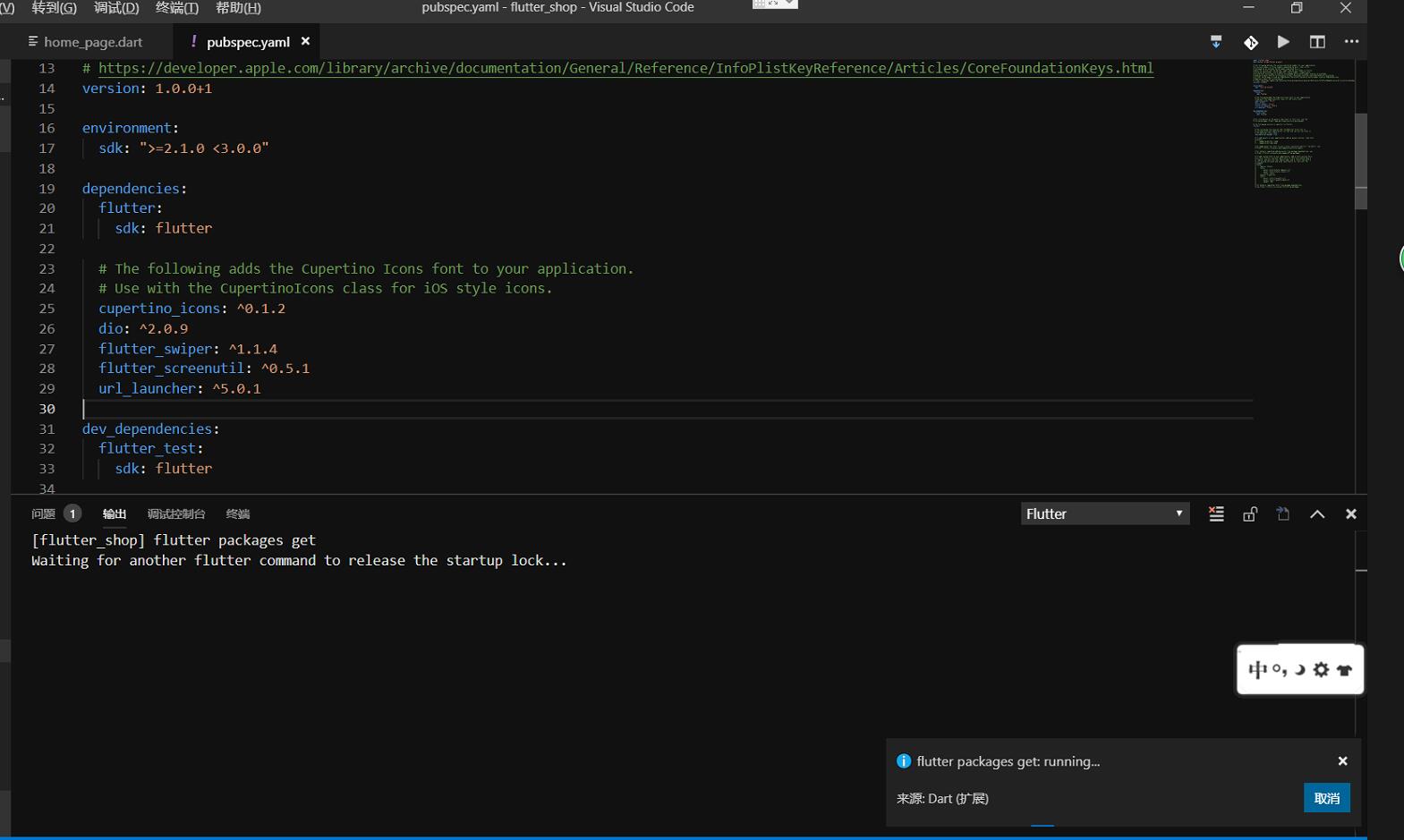1404x840 pixels.
Task: Click the Cupertino Icons comment on line 23
Action: [366, 268]
